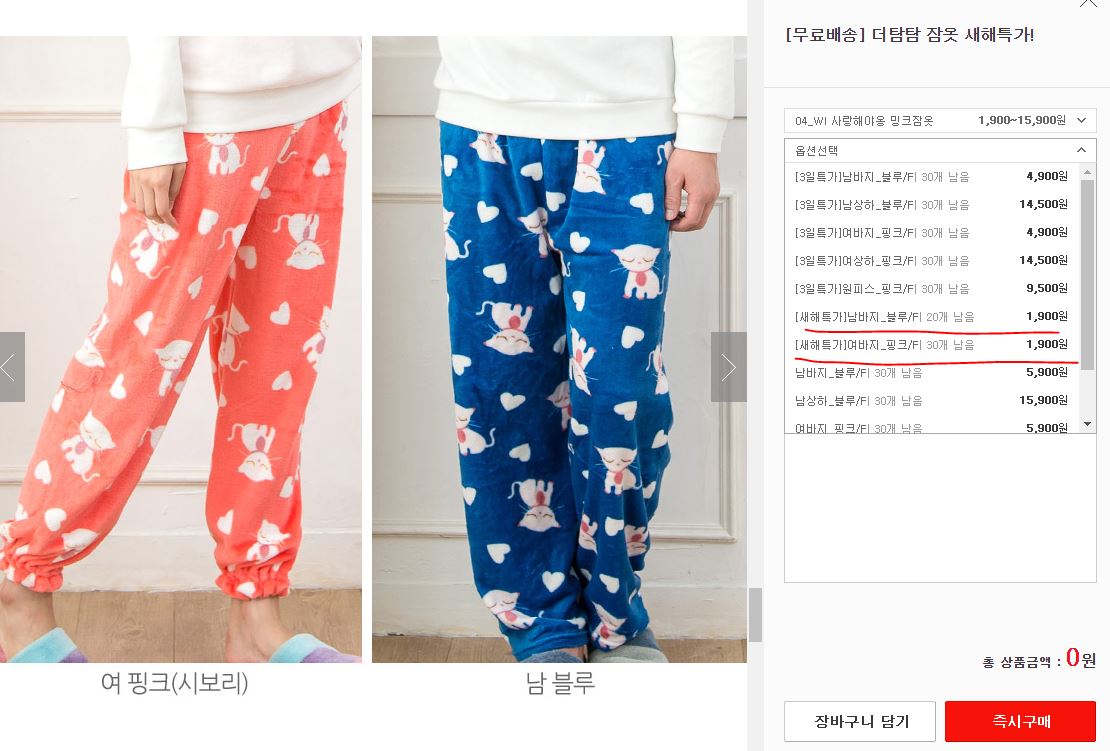Click the red 즉시구매 button

(x=1020, y=721)
